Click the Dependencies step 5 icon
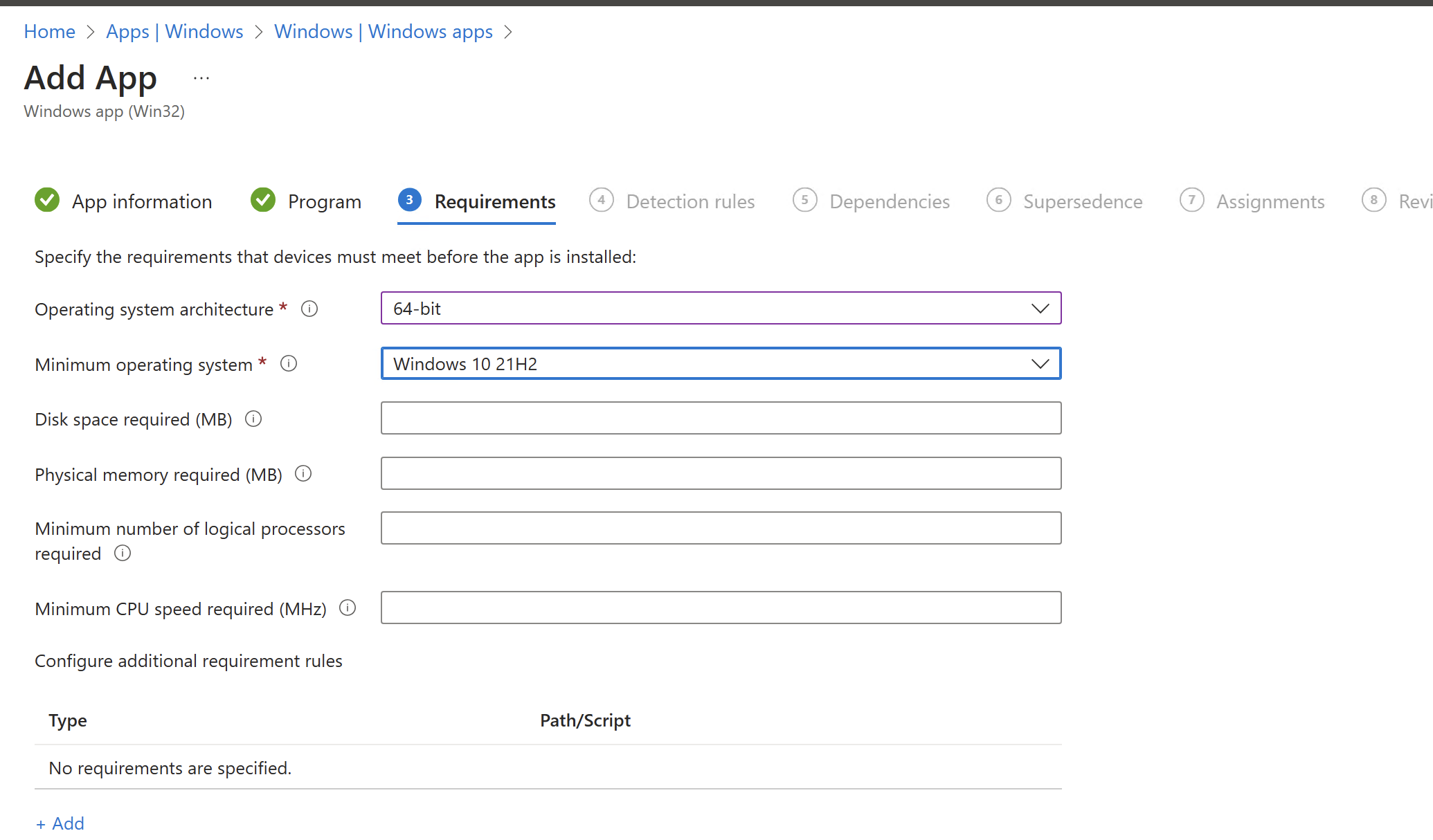This screenshot has height=840, width=1433. coord(806,201)
